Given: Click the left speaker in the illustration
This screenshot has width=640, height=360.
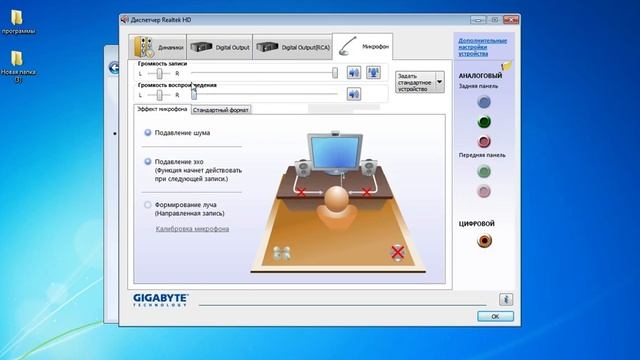Looking at the screenshot, I should point(304,167).
